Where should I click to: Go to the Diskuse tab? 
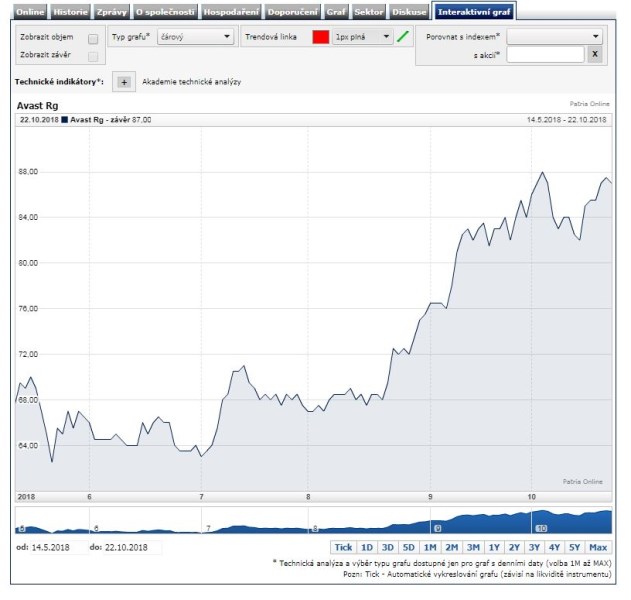point(410,12)
